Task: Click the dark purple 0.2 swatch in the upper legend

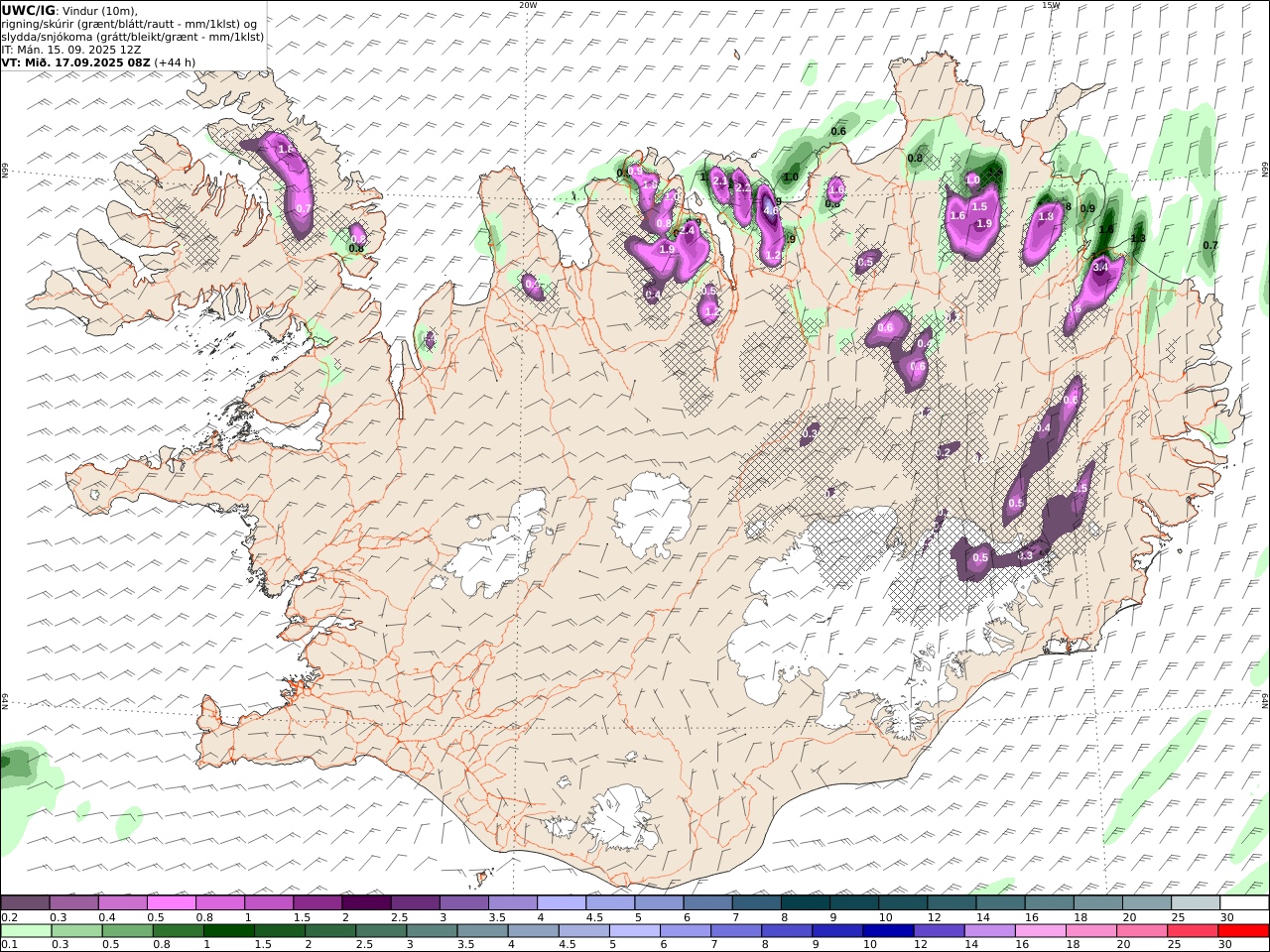Action: point(26,903)
